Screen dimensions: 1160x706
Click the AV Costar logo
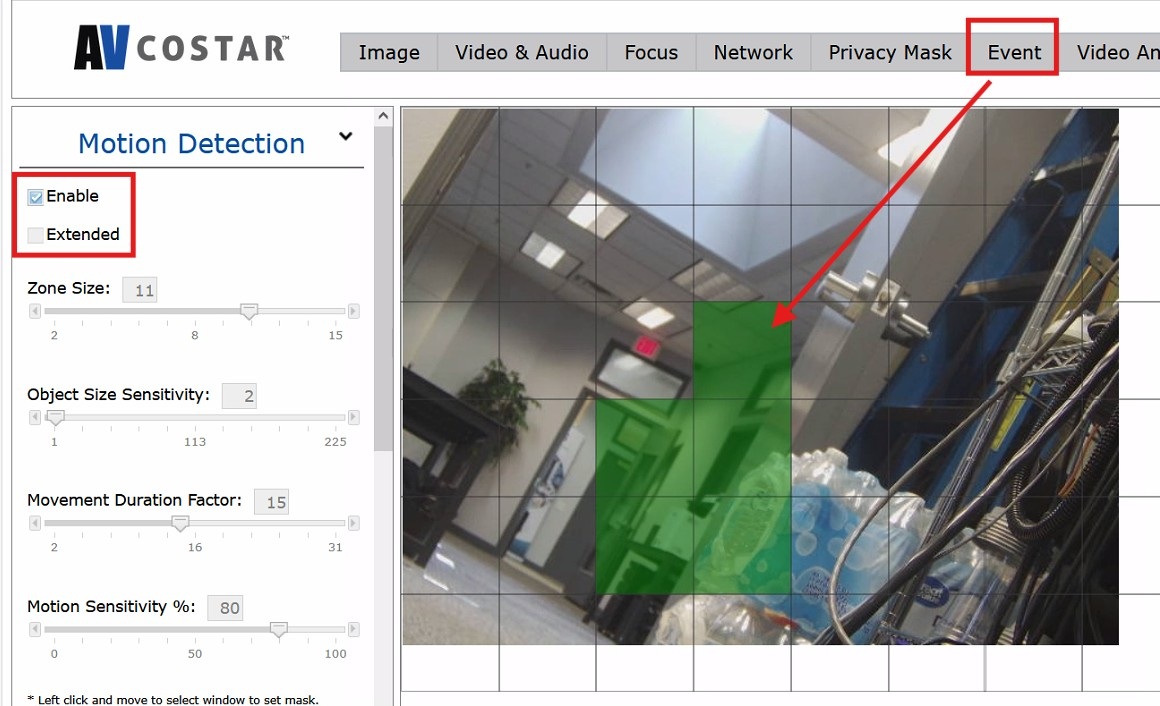coord(181,47)
